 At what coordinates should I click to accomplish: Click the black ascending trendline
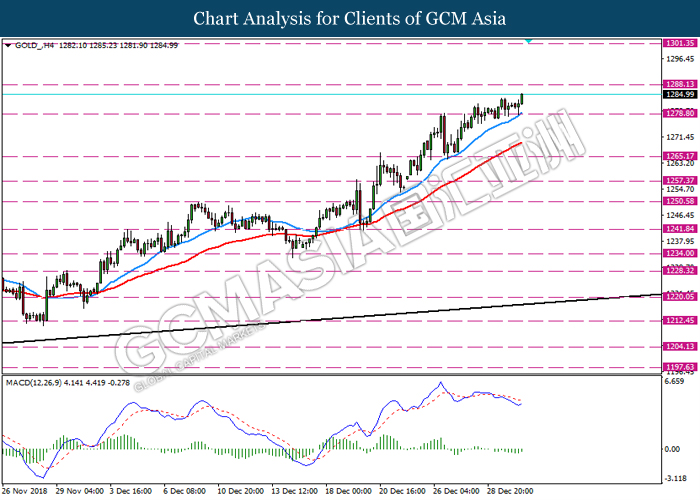(331, 319)
